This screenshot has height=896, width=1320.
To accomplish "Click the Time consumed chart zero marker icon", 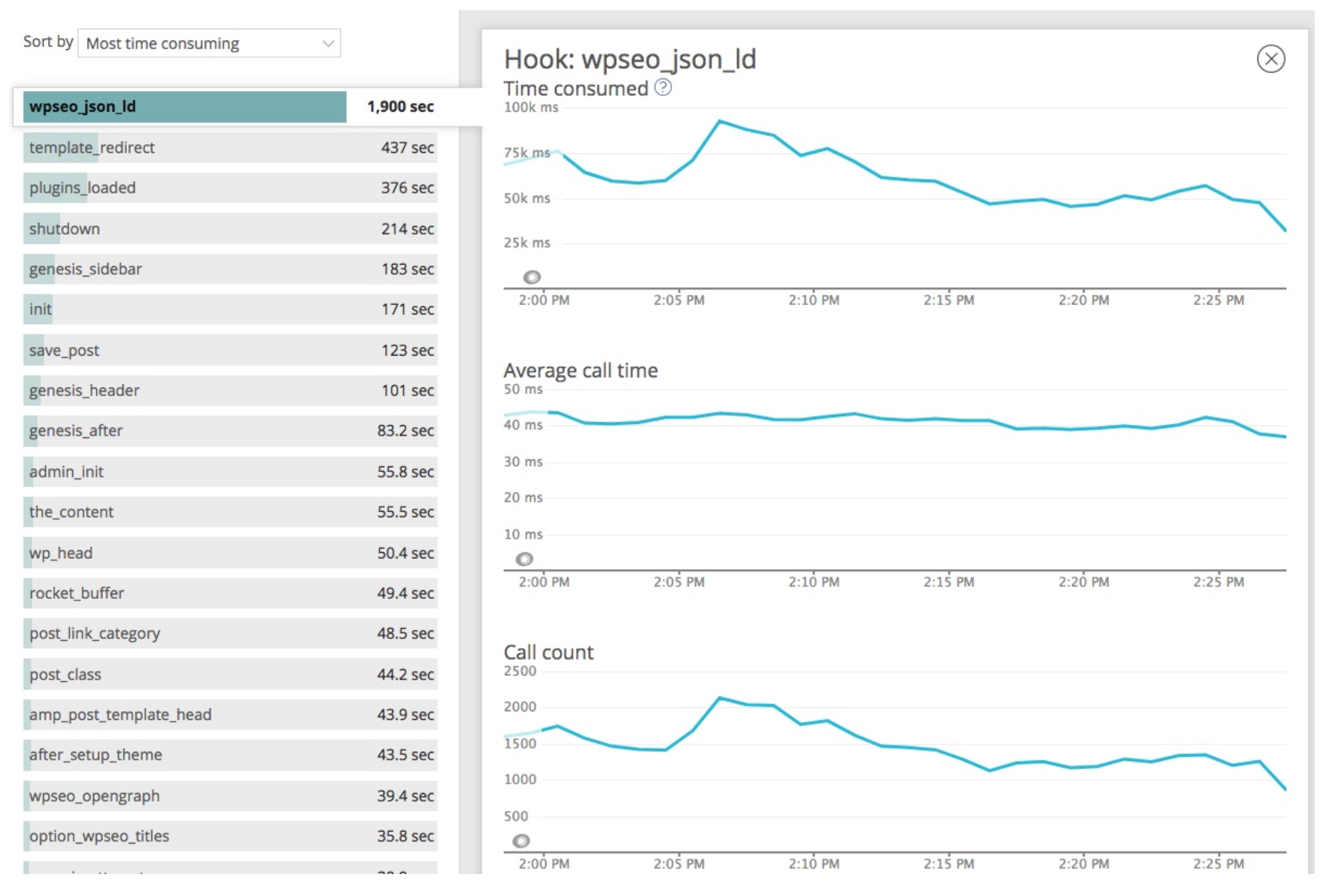I will [x=532, y=277].
